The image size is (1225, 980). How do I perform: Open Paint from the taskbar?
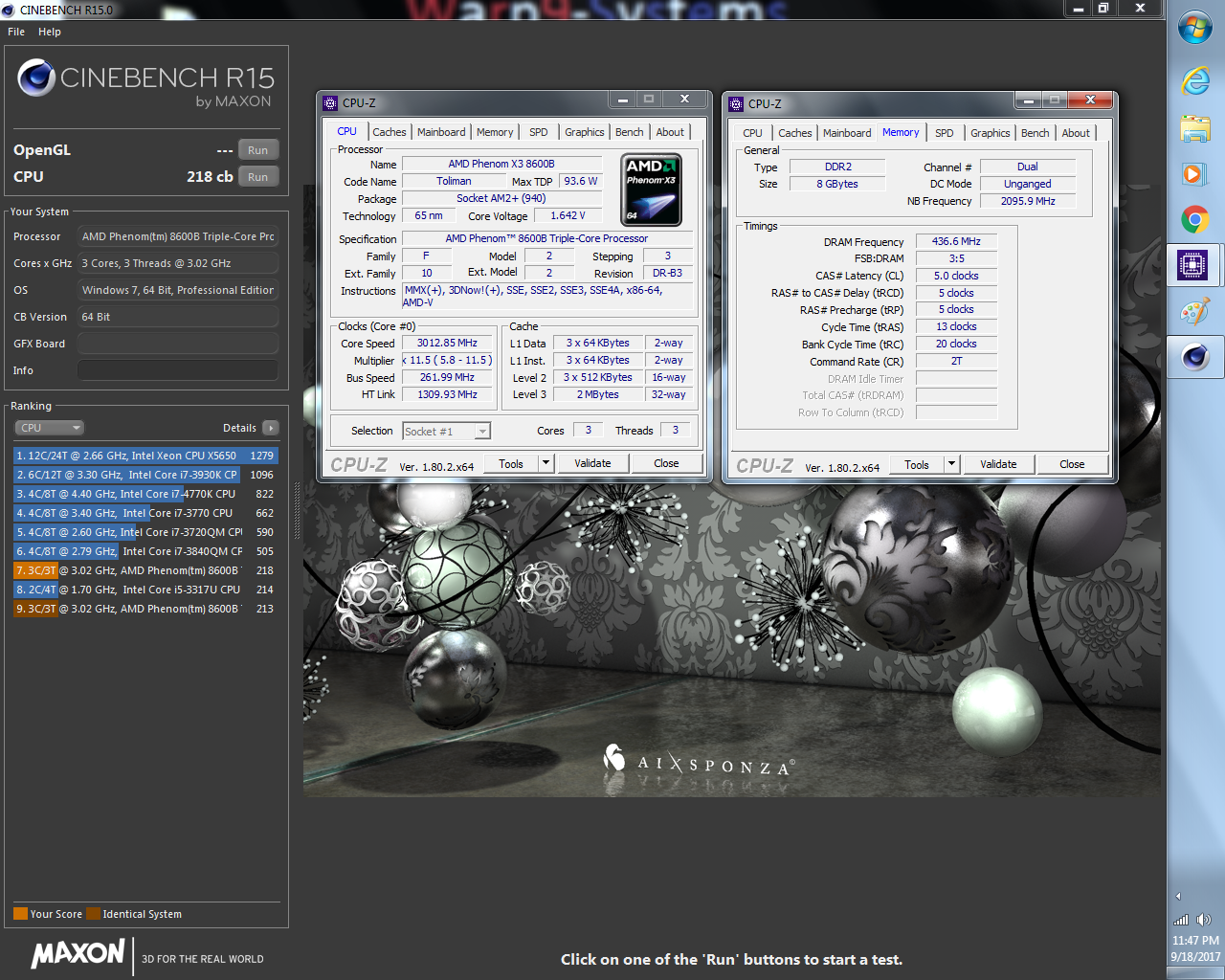point(1194,311)
